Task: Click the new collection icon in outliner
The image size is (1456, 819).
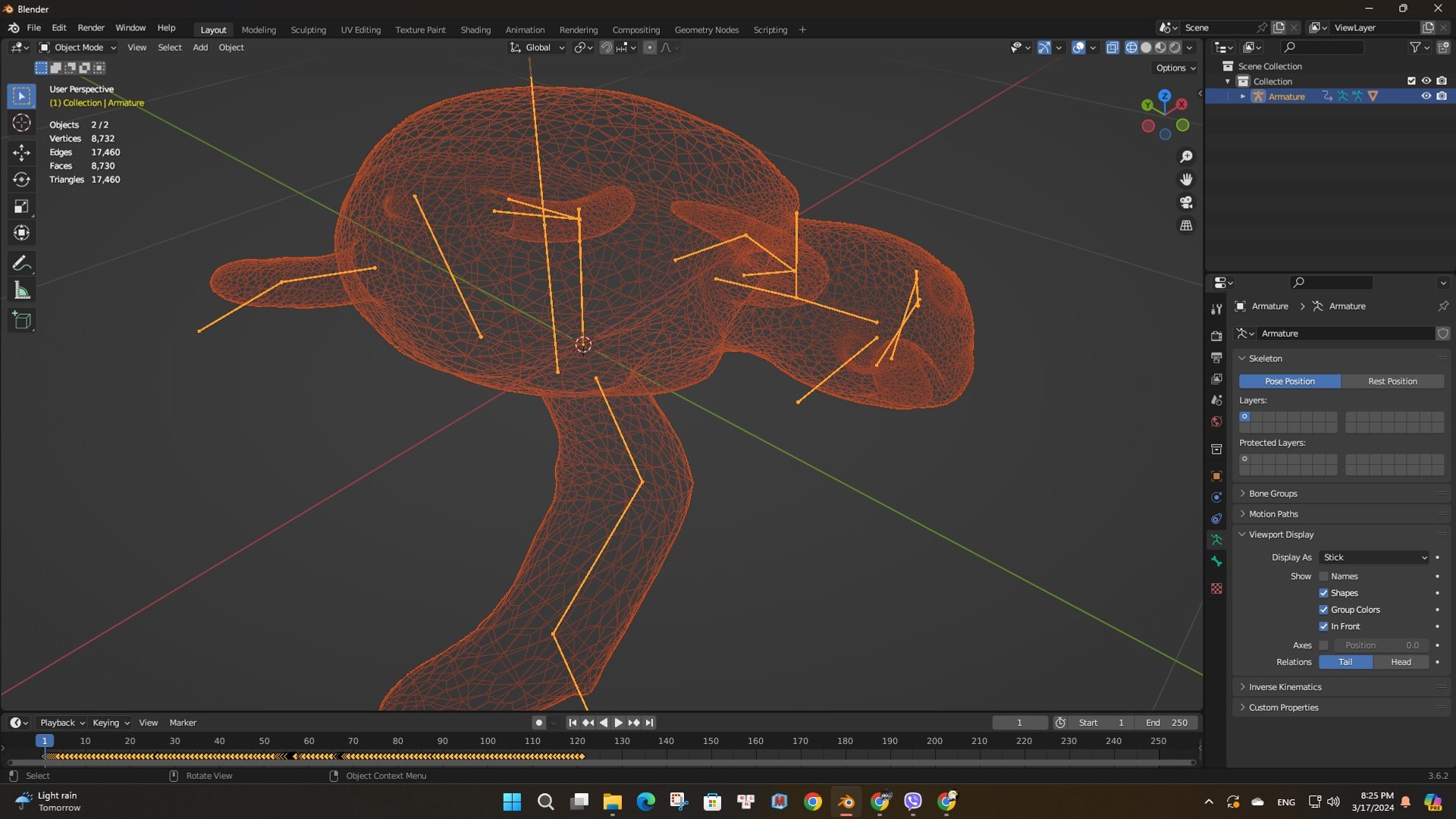Action: [1443, 48]
